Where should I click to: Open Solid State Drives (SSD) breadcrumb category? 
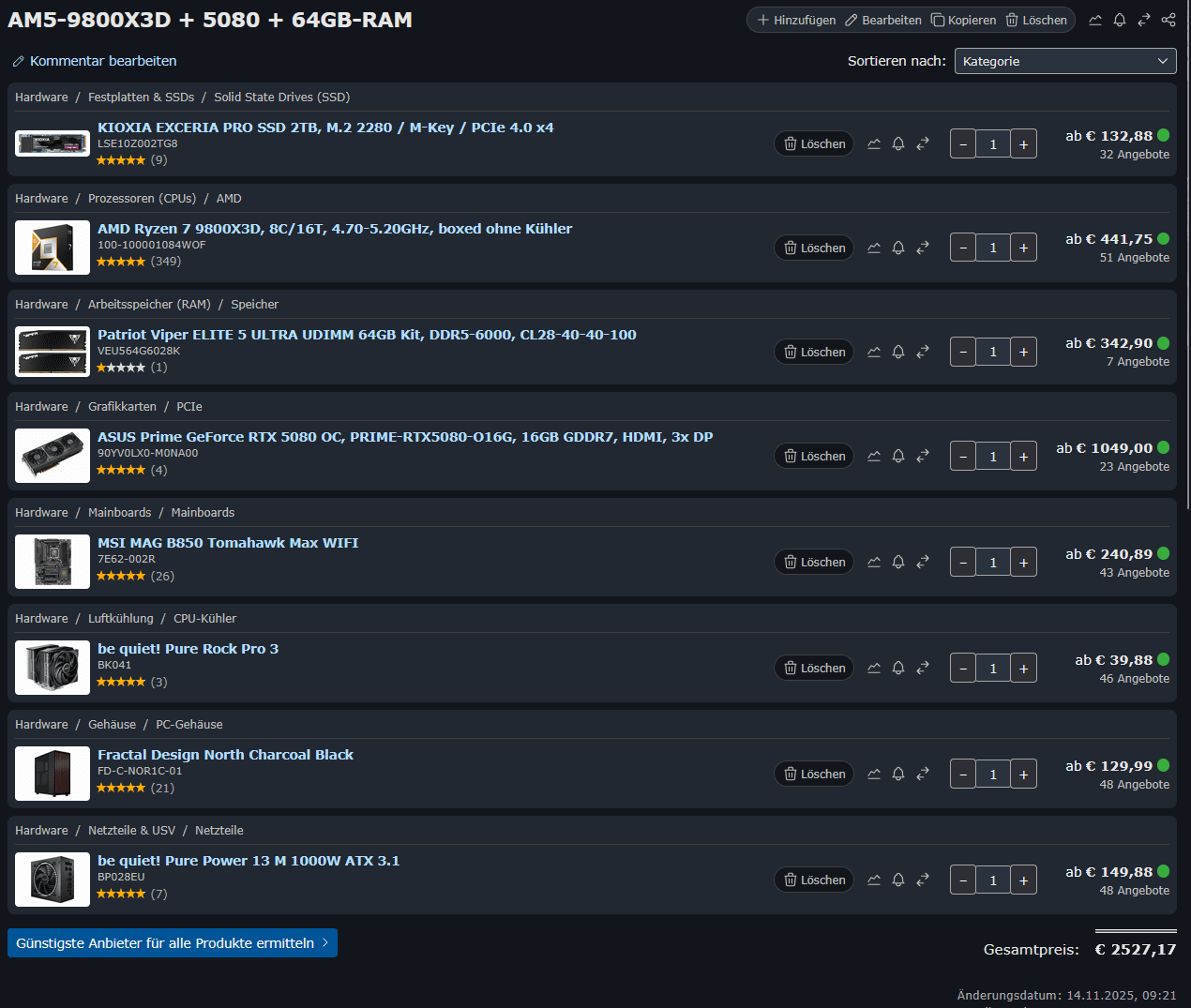(x=281, y=98)
